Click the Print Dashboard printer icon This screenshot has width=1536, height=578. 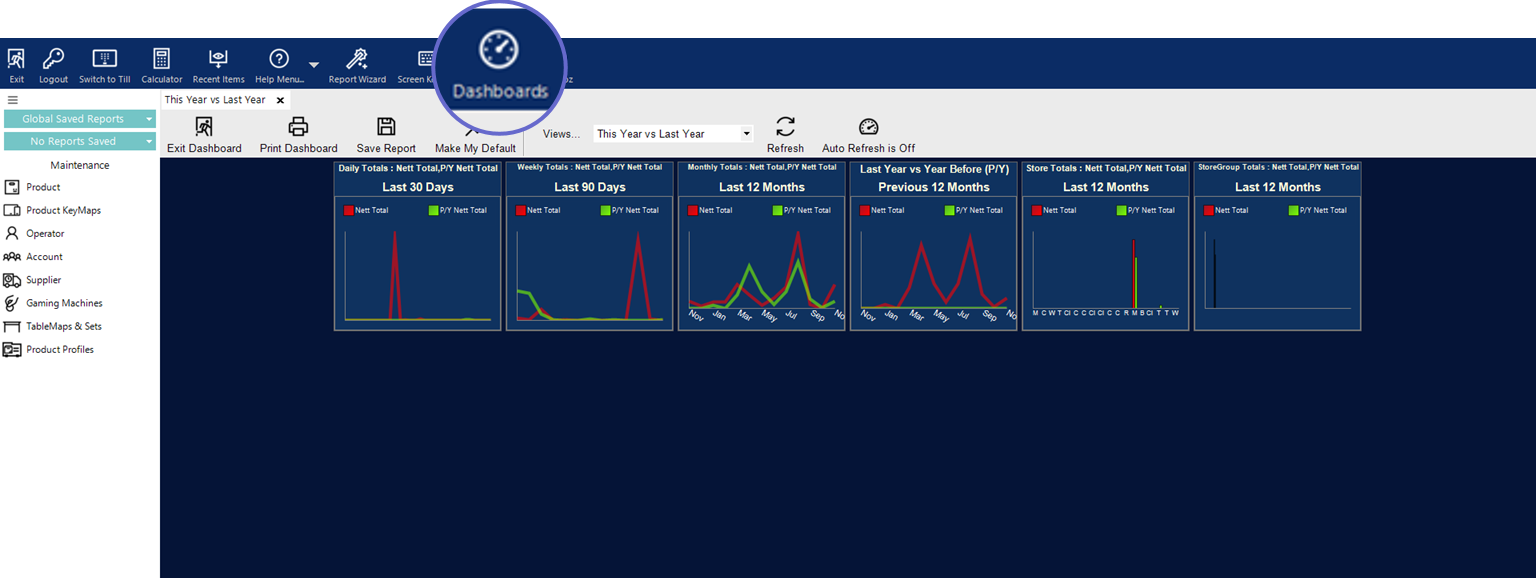[x=298, y=127]
